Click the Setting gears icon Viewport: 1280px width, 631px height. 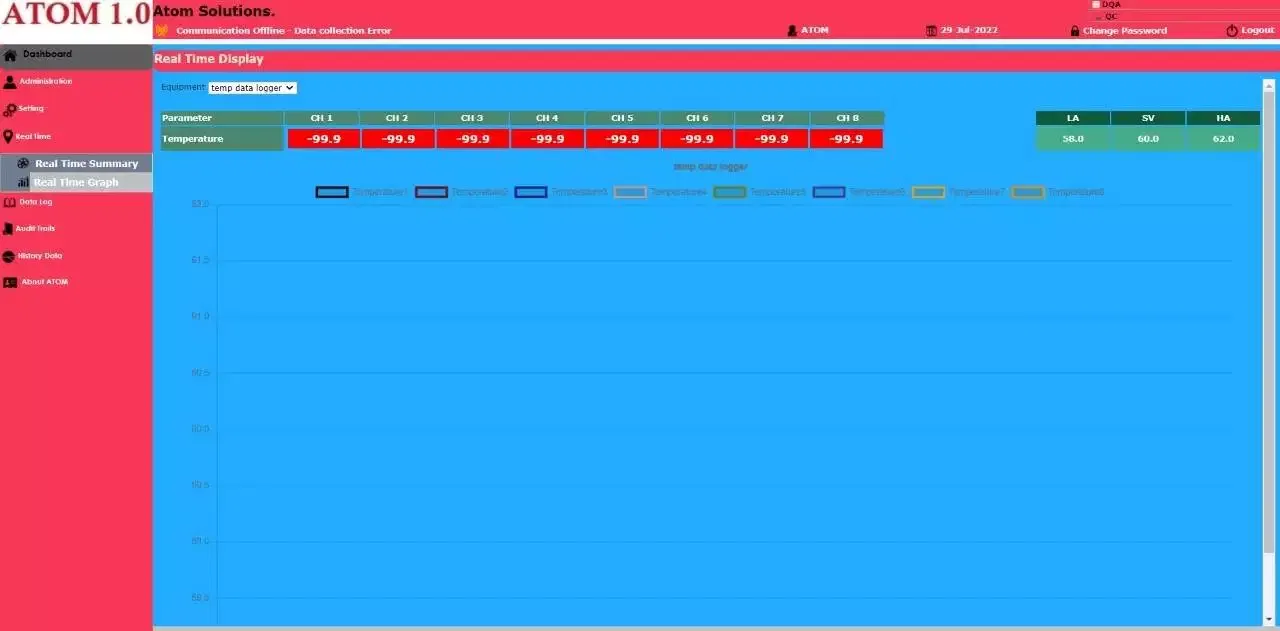click(9, 109)
